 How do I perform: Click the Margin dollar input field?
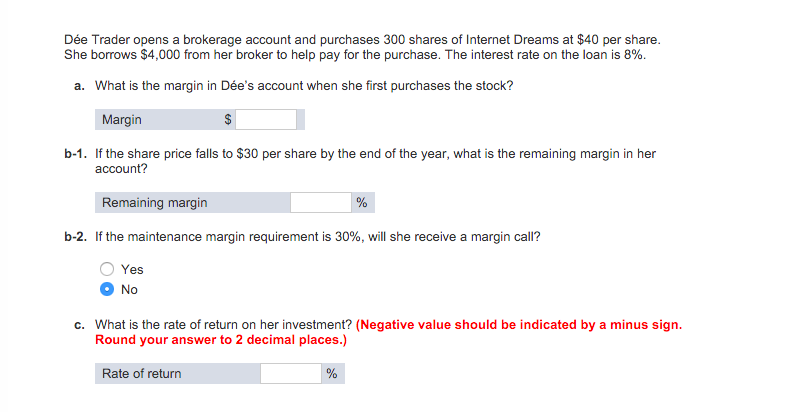coord(266,120)
